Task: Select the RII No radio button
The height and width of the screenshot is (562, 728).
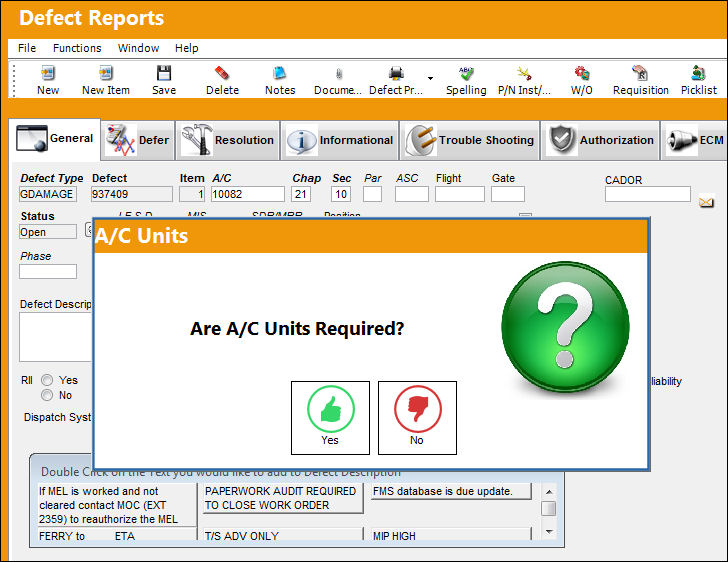Action: pos(47,395)
